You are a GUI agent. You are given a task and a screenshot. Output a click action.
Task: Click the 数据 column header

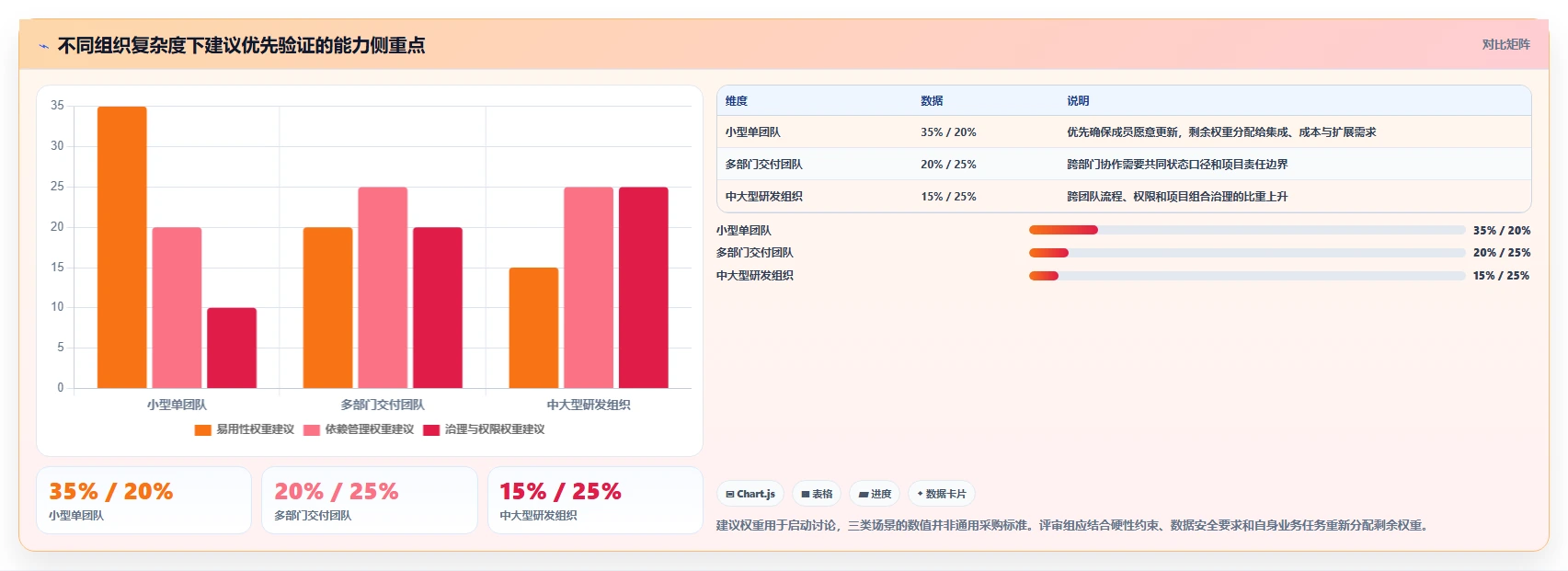pos(932,101)
